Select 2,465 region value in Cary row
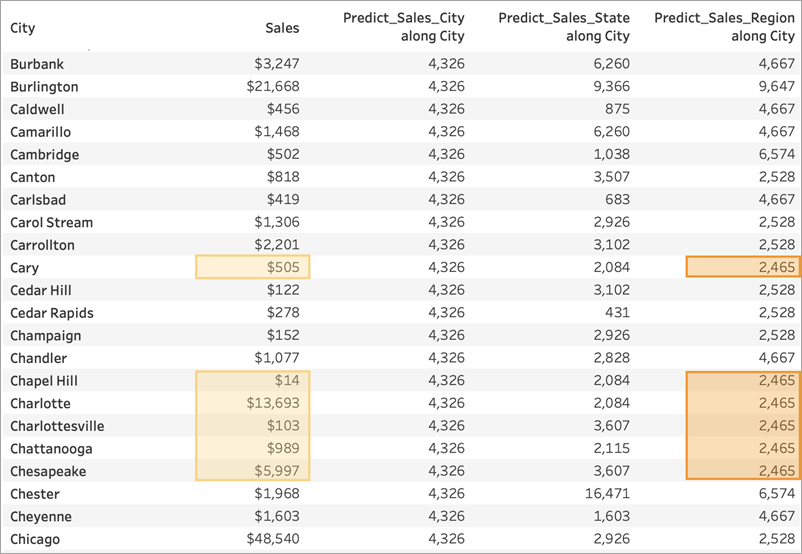This screenshot has width=802, height=554. point(776,267)
